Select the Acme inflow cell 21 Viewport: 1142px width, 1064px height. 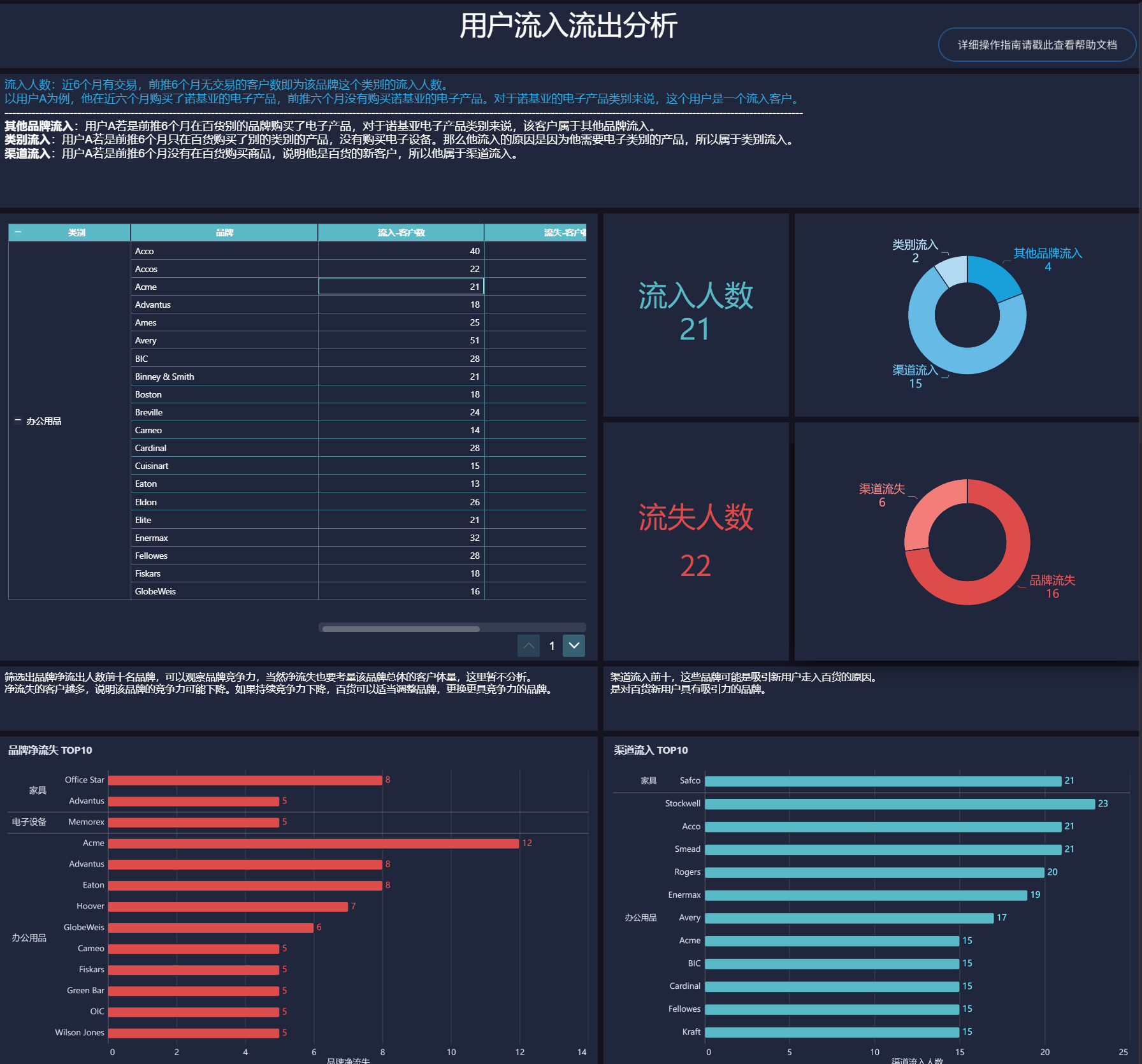tap(401, 287)
